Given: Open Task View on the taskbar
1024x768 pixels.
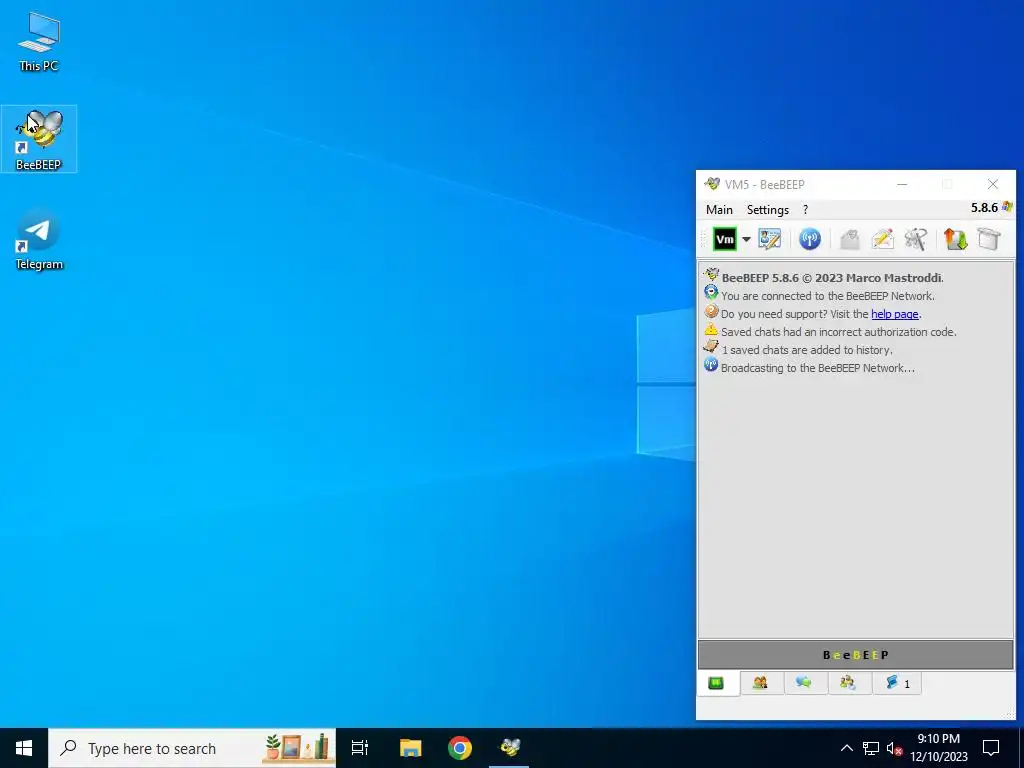Looking at the screenshot, I should [360, 748].
